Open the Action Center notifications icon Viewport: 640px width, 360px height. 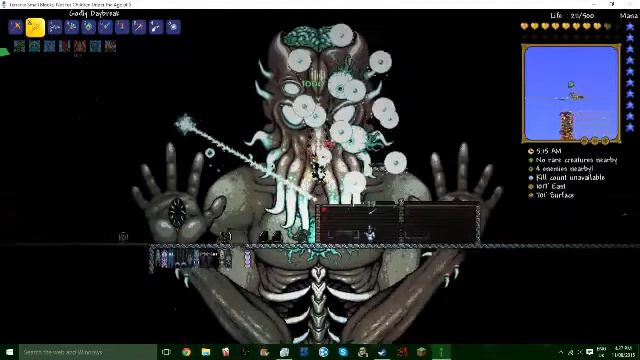point(589,352)
